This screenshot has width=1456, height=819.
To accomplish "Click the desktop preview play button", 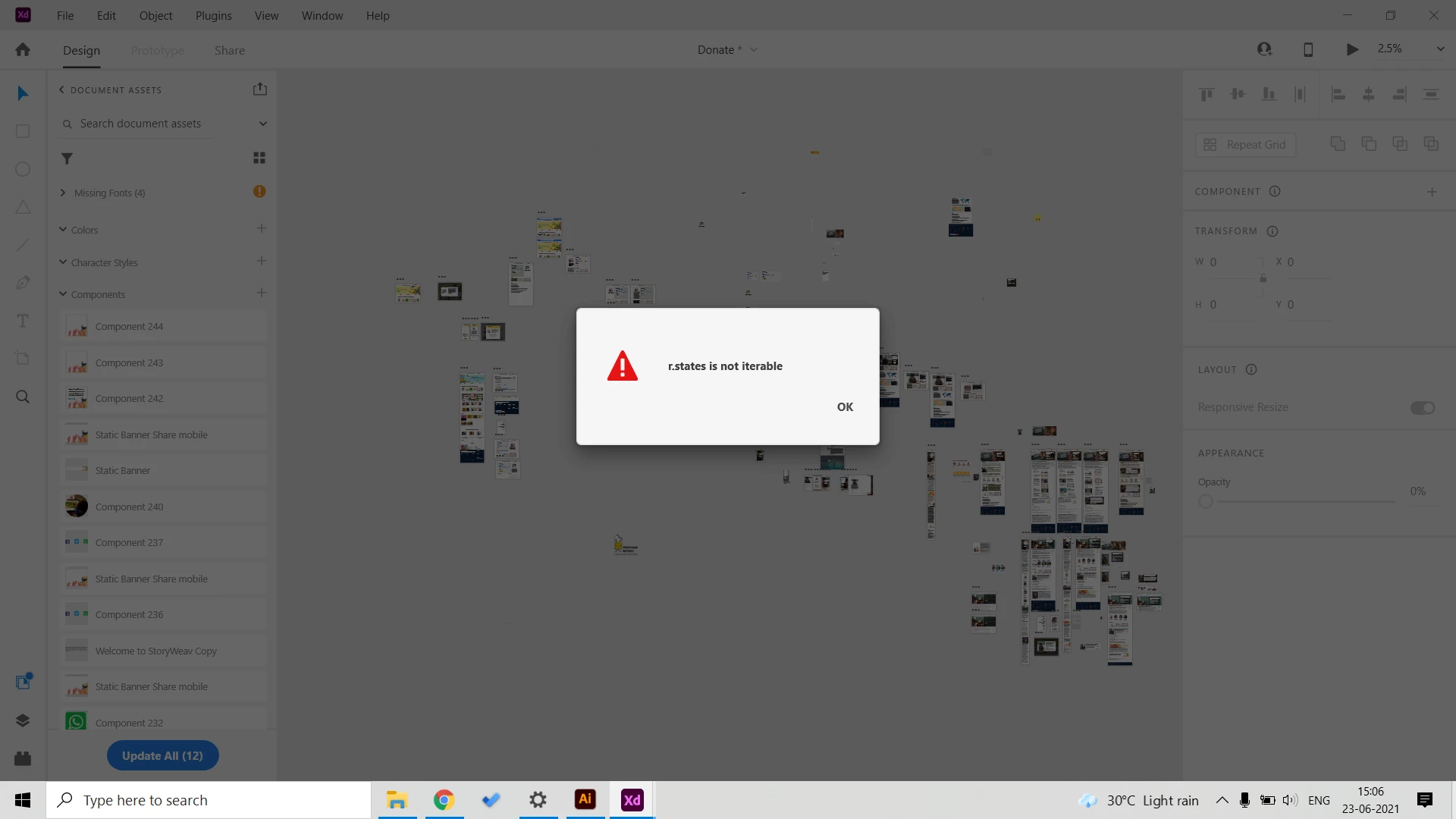I will coord(1352,49).
